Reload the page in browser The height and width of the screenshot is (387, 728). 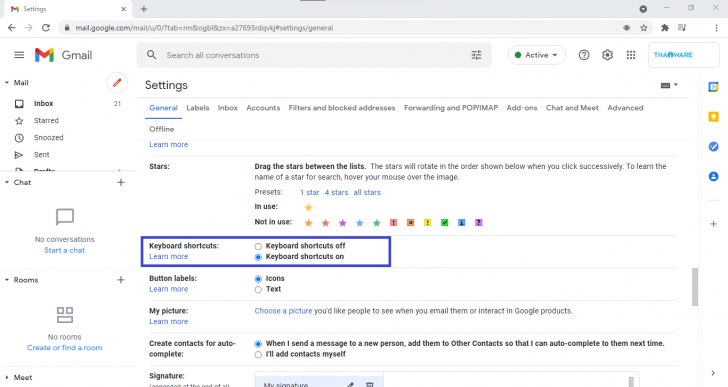(x=46, y=28)
